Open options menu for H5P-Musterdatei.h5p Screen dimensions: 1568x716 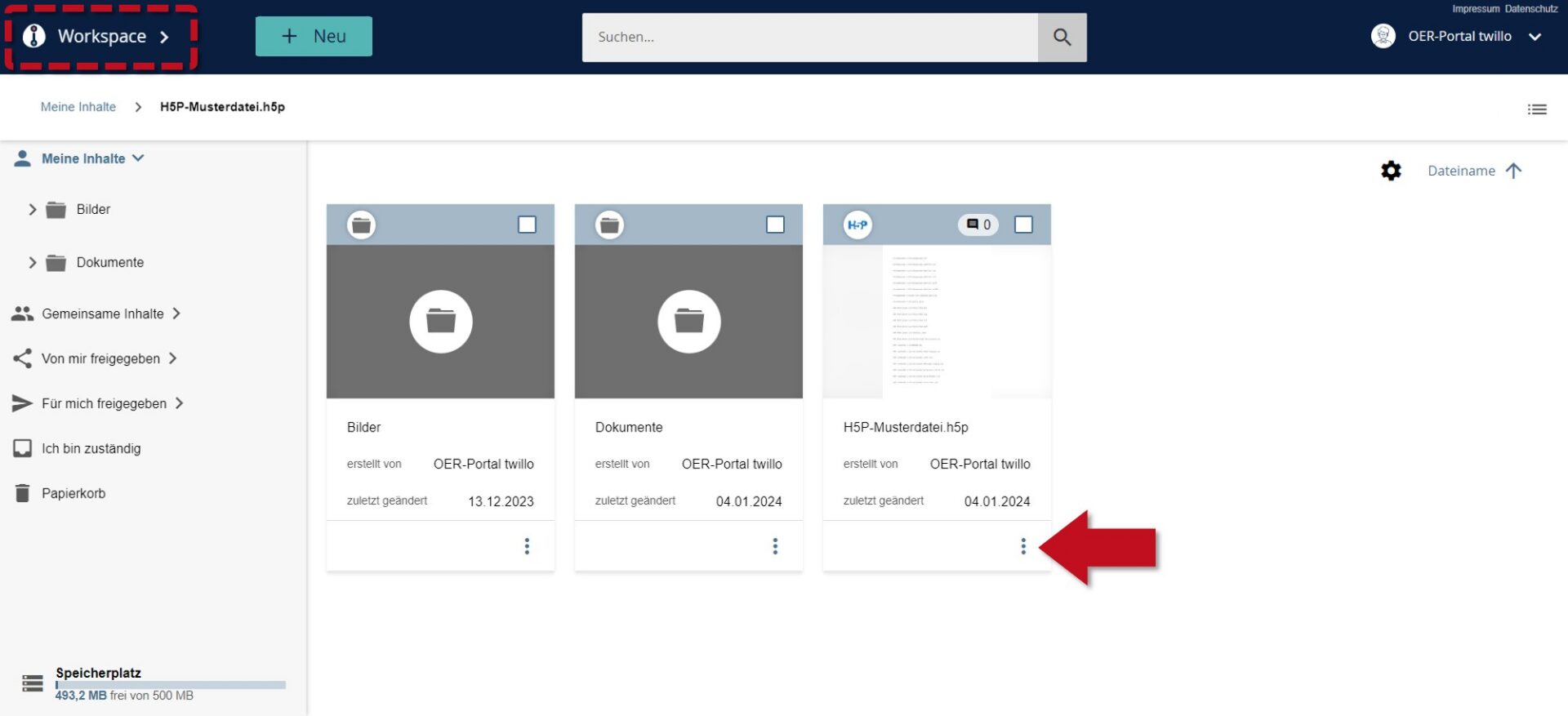(x=1023, y=546)
